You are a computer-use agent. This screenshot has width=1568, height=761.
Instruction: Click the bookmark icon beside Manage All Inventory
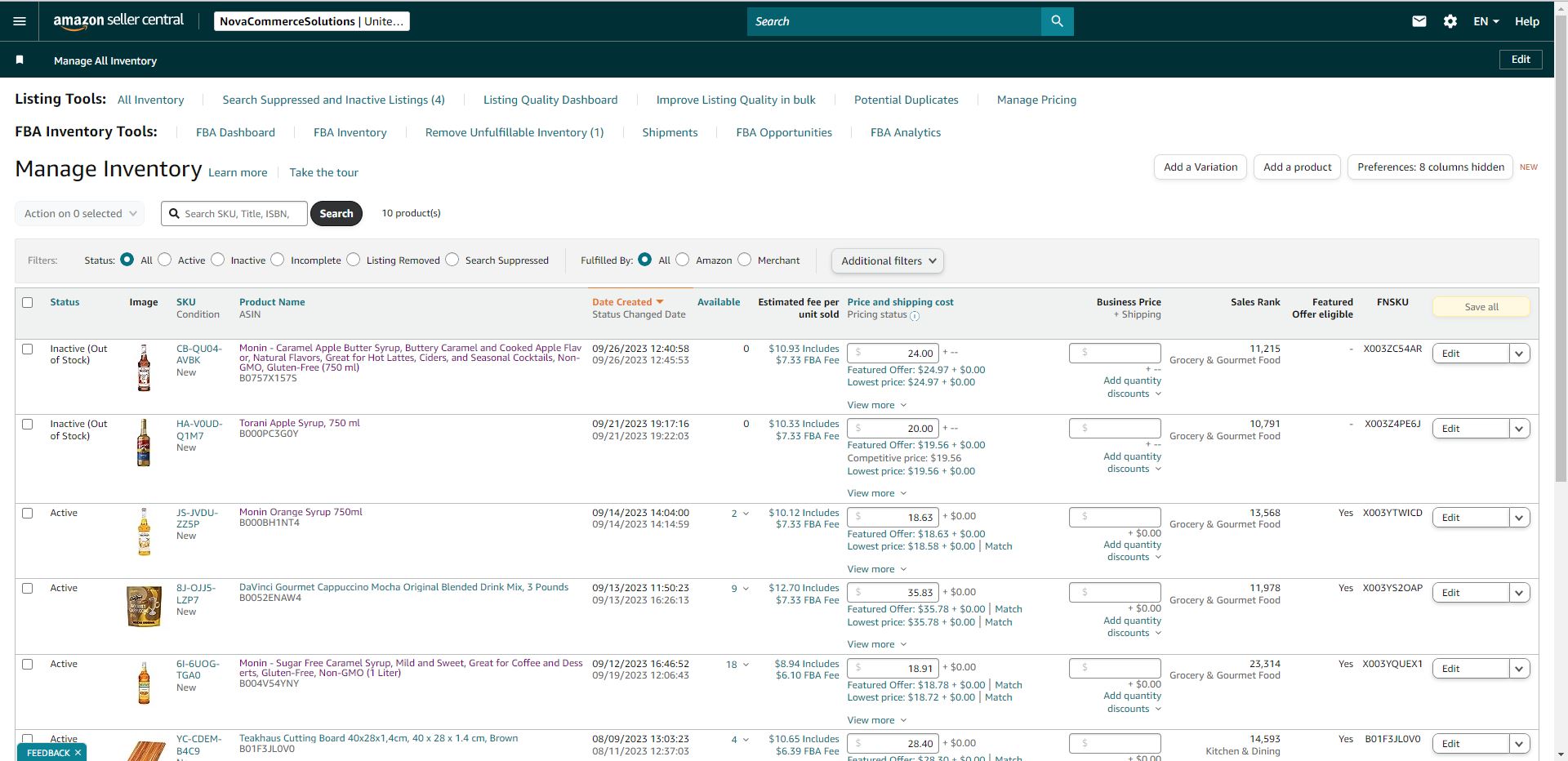pos(20,60)
